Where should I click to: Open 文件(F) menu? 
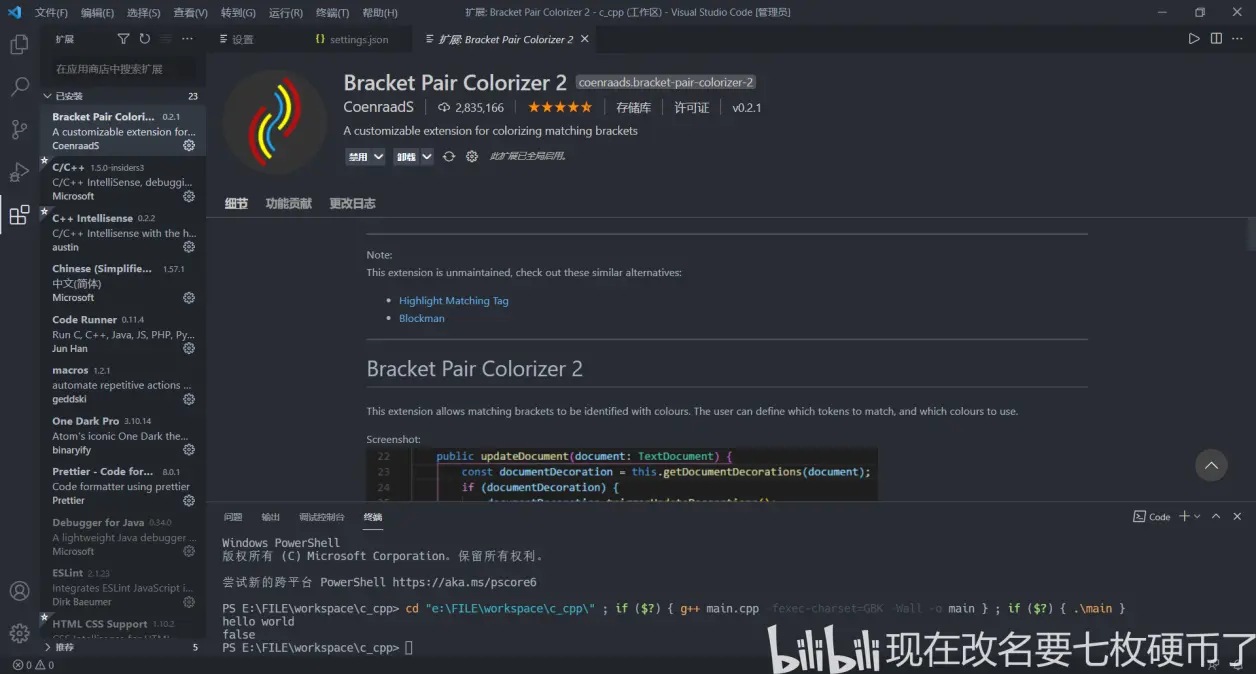tap(51, 13)
